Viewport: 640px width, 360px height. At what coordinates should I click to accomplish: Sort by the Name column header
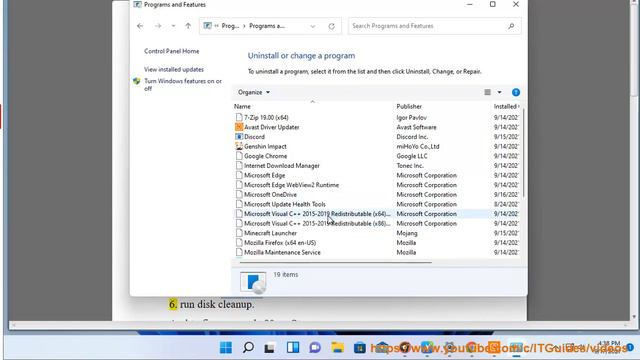click(x=242, y=106)
